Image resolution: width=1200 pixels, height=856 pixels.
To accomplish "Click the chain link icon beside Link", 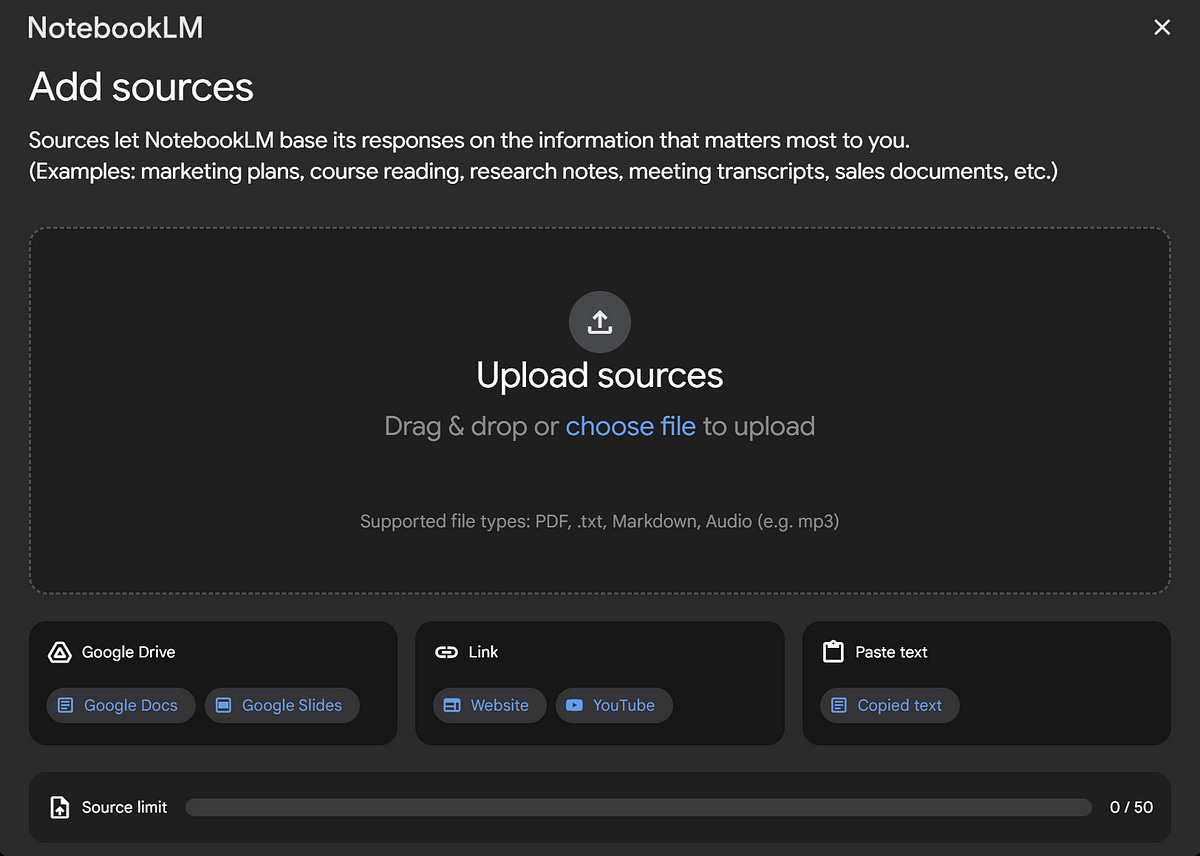I will point(446,652).
